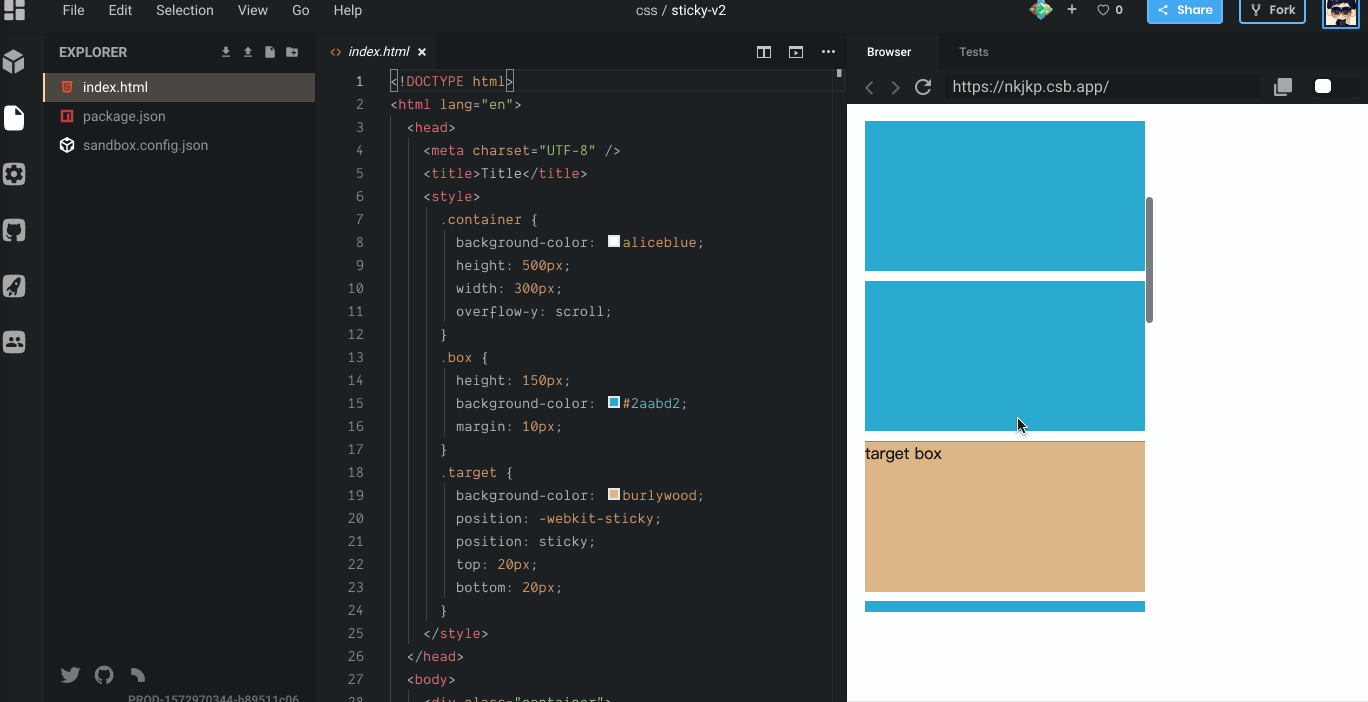Image resolution: width=1368 pixels, height=702 pixels.
Task: Click the GitHub icon at bottom left
Action: click(x=104, y=675)
